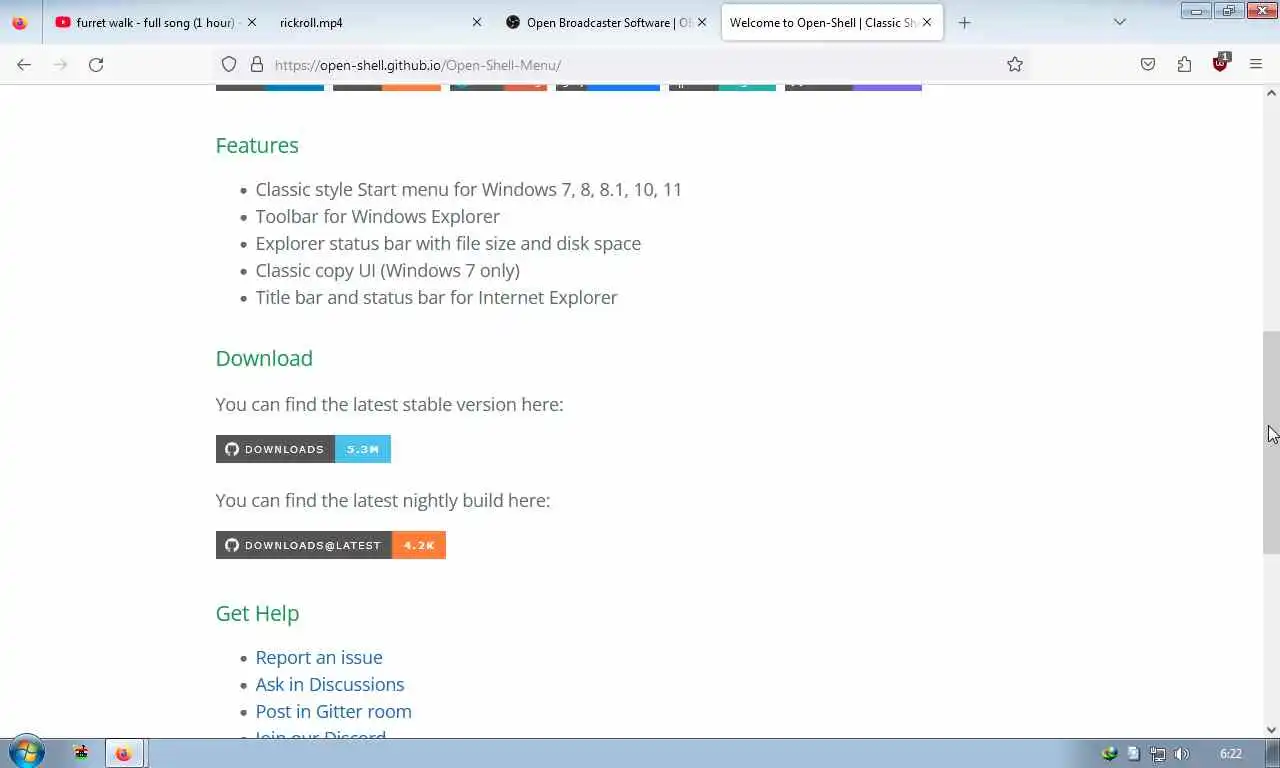Reload the current page
Viewport: 1280px width, 768px height.
tap(96, 64)
